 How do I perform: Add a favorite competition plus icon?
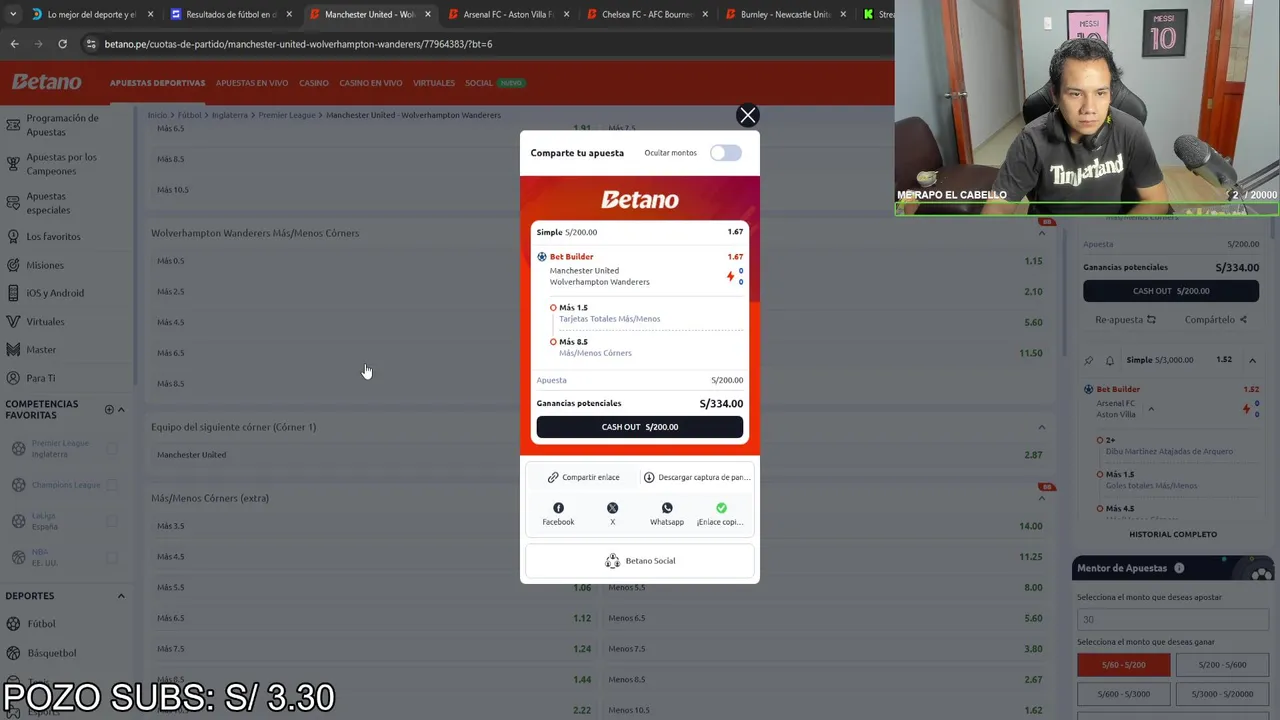[x=109, y=409]
